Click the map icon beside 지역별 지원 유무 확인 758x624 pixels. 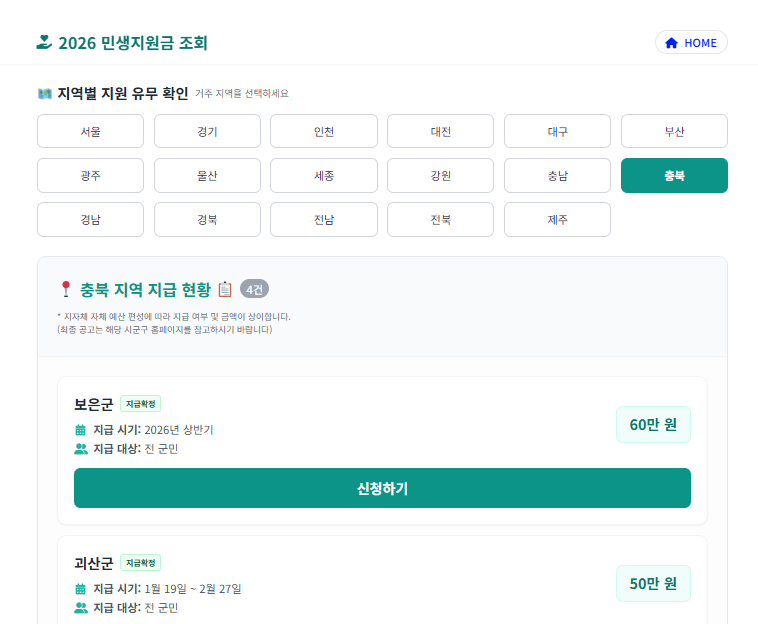click(x=45, y=94)
